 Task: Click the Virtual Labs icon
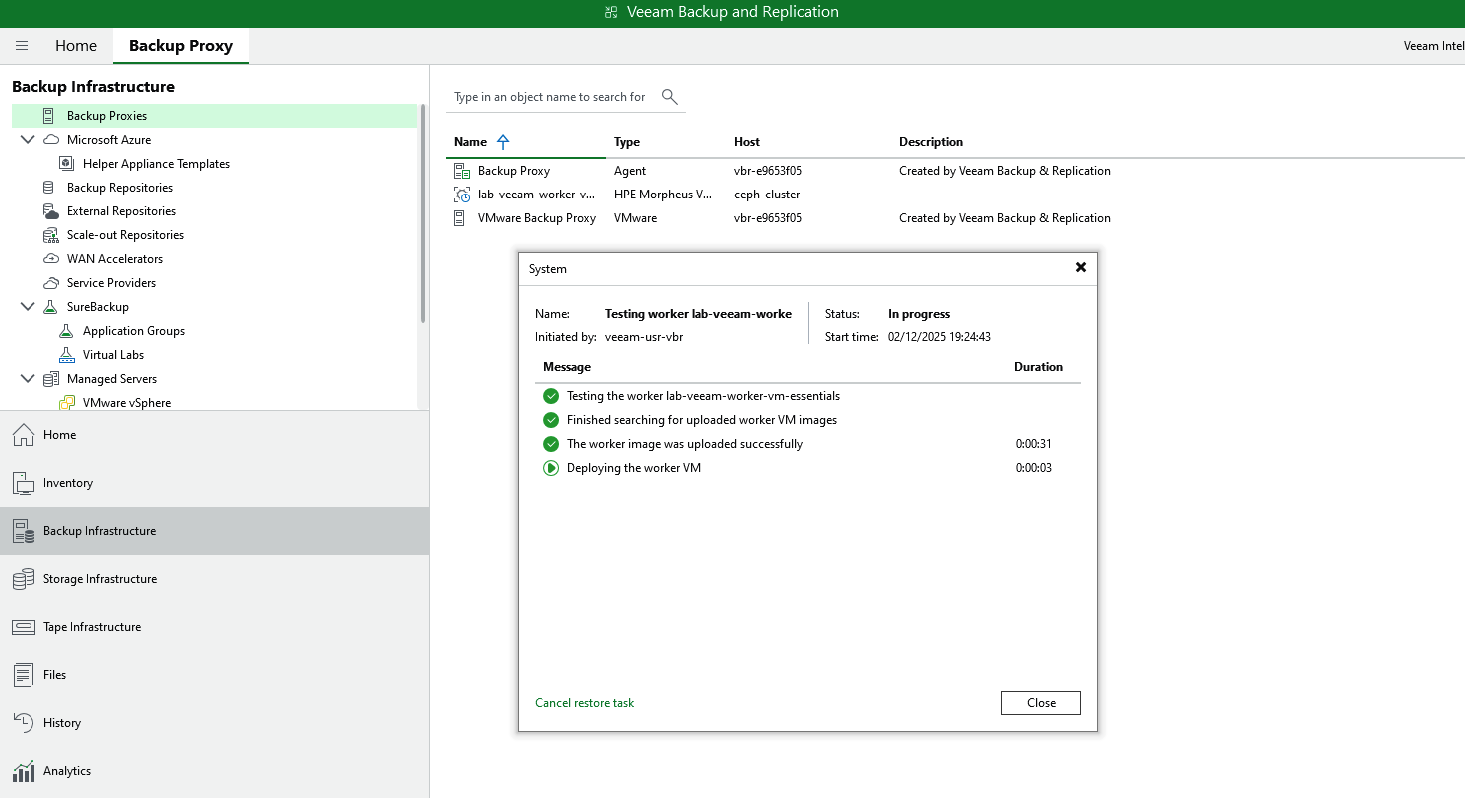[67, 355]
